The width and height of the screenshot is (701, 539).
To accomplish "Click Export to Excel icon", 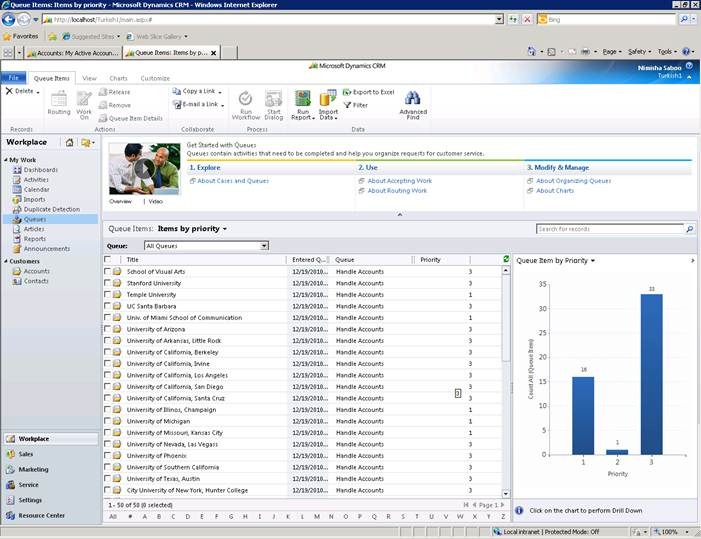I will click(x=347, y=91).
